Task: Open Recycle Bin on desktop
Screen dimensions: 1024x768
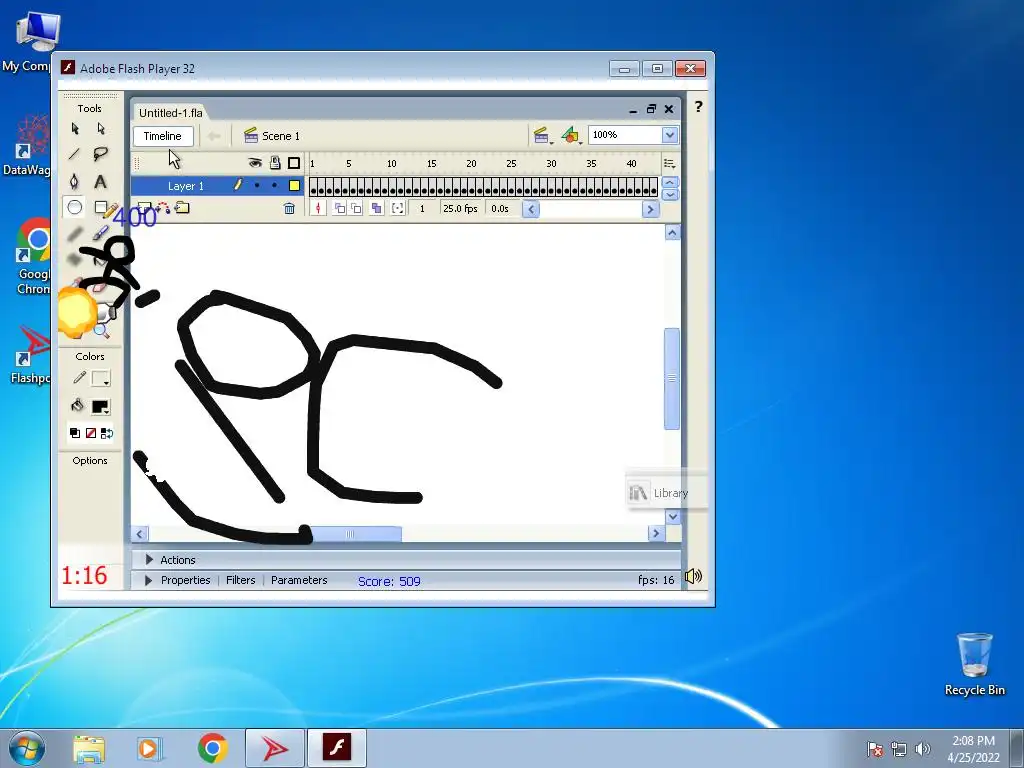Action: [x=974, y=664]
